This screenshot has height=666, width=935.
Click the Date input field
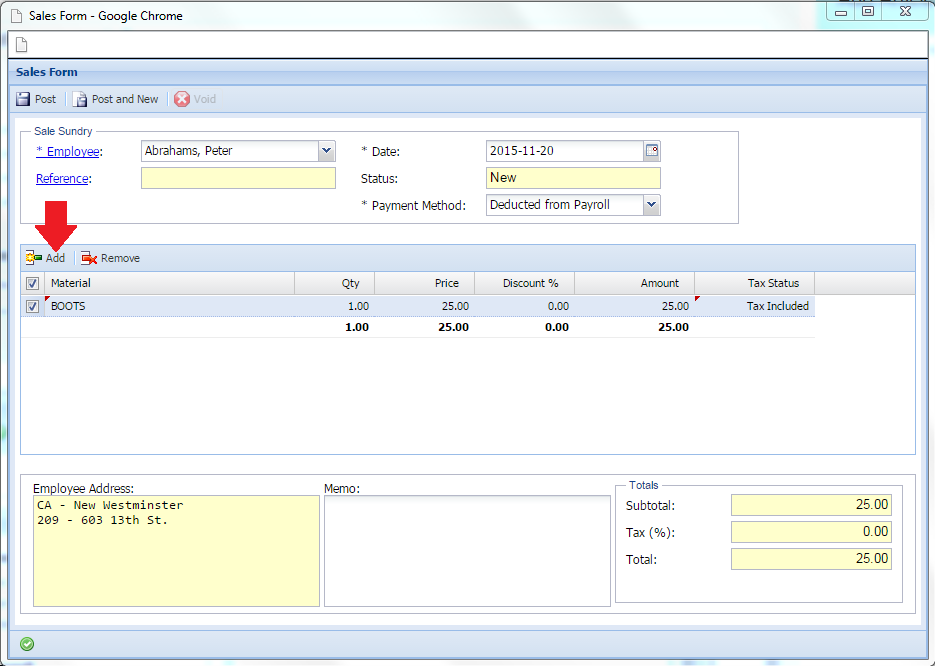point(565,151)
